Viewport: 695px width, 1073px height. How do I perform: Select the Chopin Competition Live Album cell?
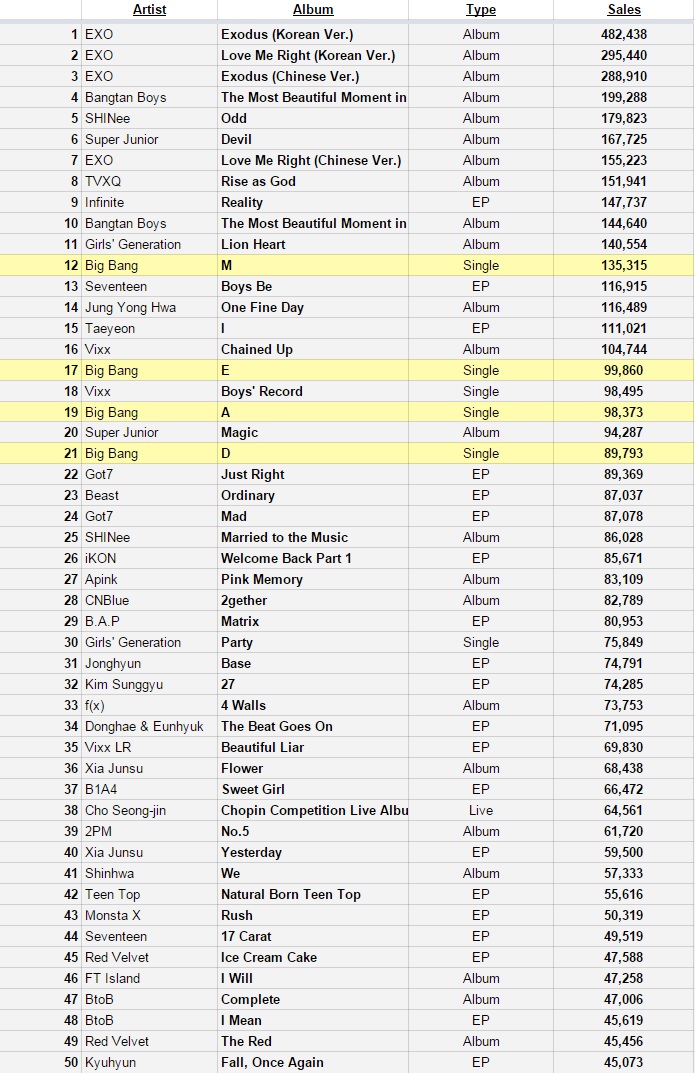313,810
